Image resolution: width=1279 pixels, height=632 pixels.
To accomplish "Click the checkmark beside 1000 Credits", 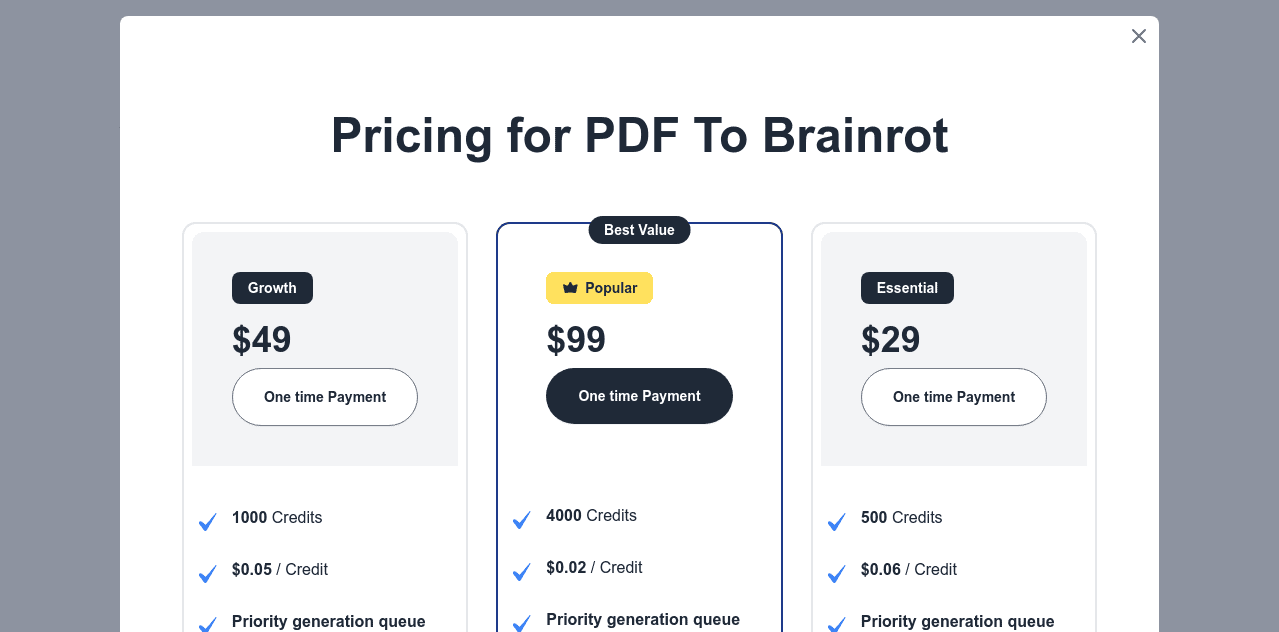I will tap(207, 521).
